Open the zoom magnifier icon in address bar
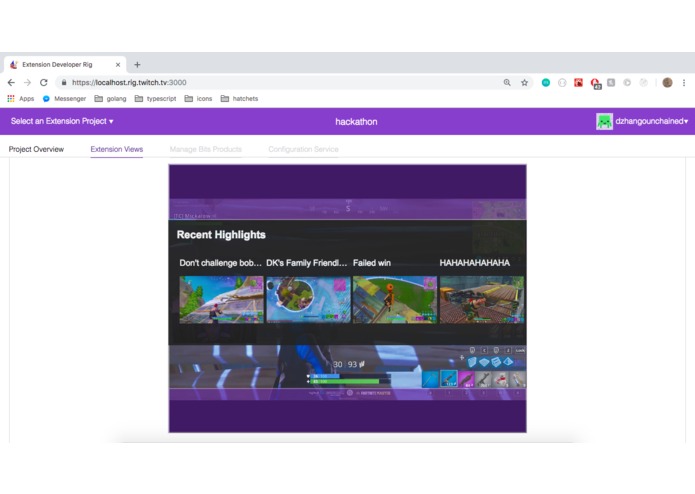 pos(507,82)
